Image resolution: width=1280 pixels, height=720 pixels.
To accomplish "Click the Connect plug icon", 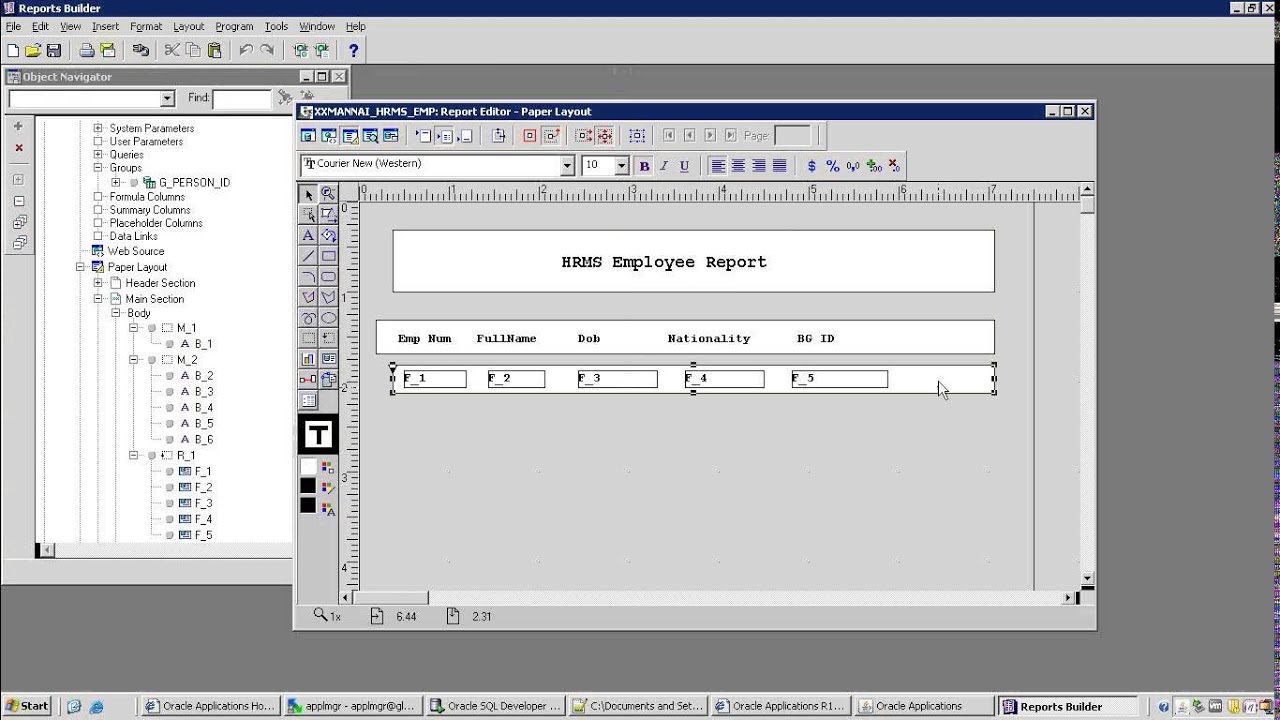I will (141, 50).
